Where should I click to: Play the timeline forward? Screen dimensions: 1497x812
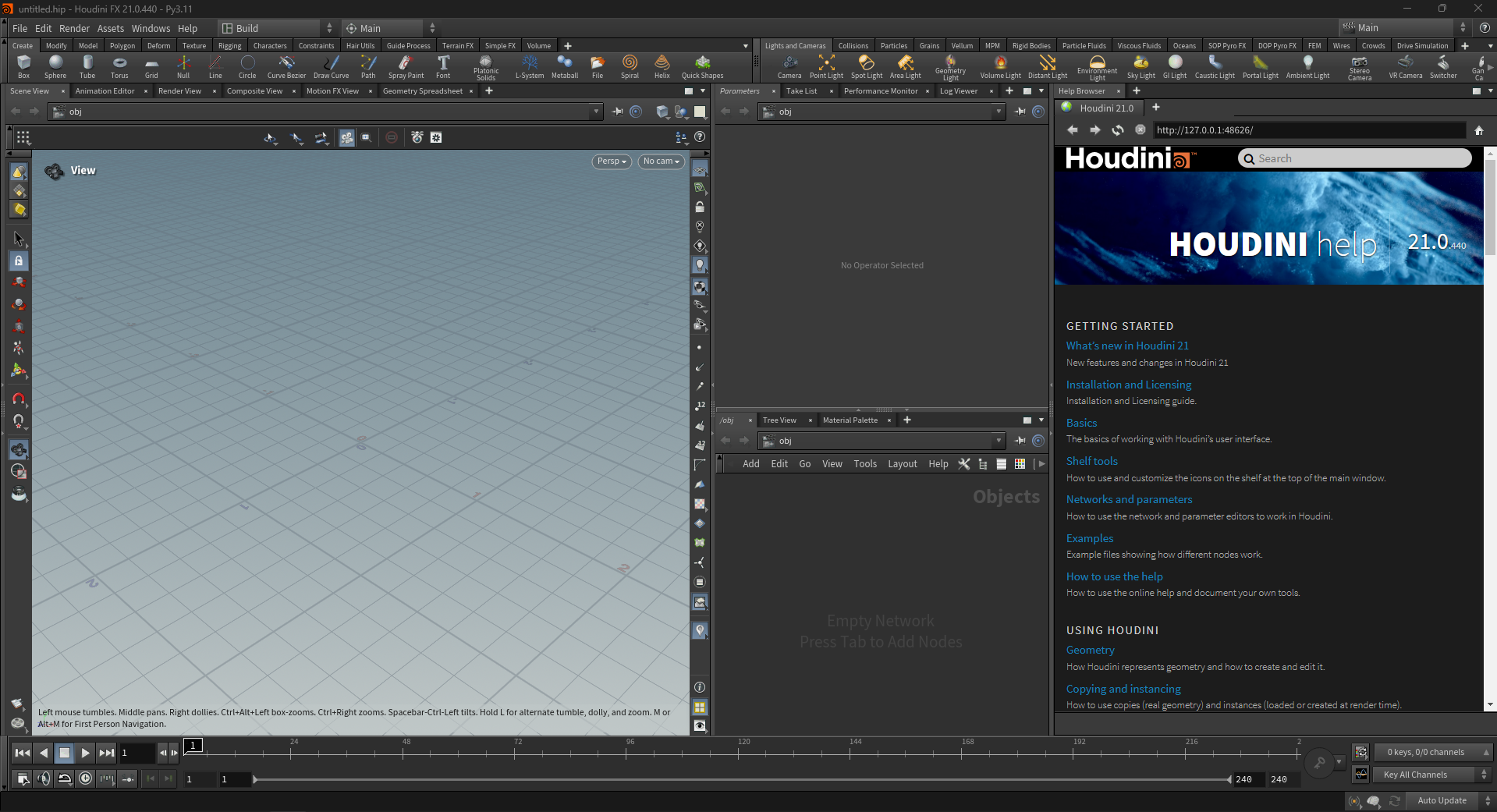(85, 753)
